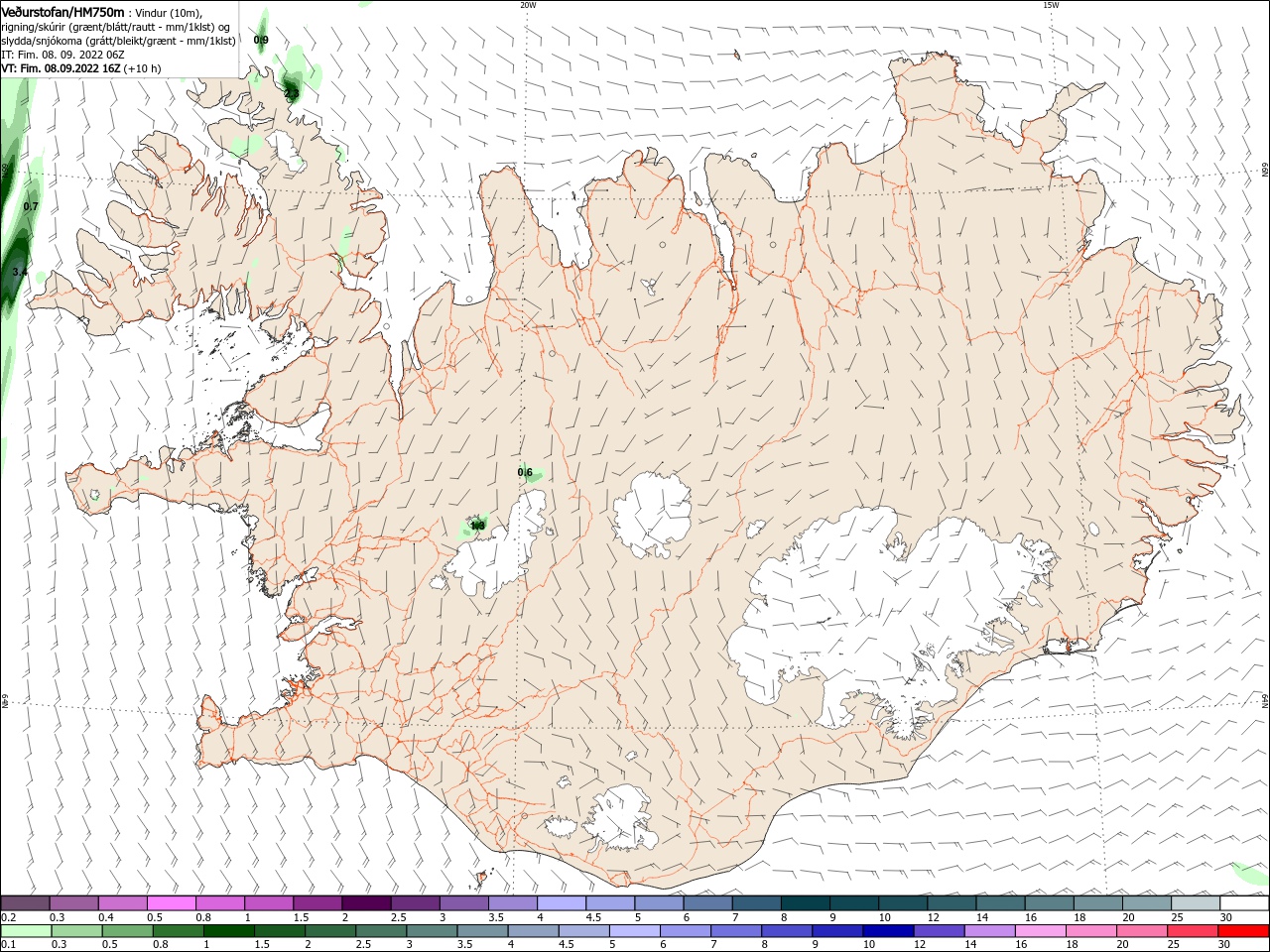Click the 0.6 precipitation value inland
The width and height of the screenshot is (1270, 952).
click(x=525, y=472)
